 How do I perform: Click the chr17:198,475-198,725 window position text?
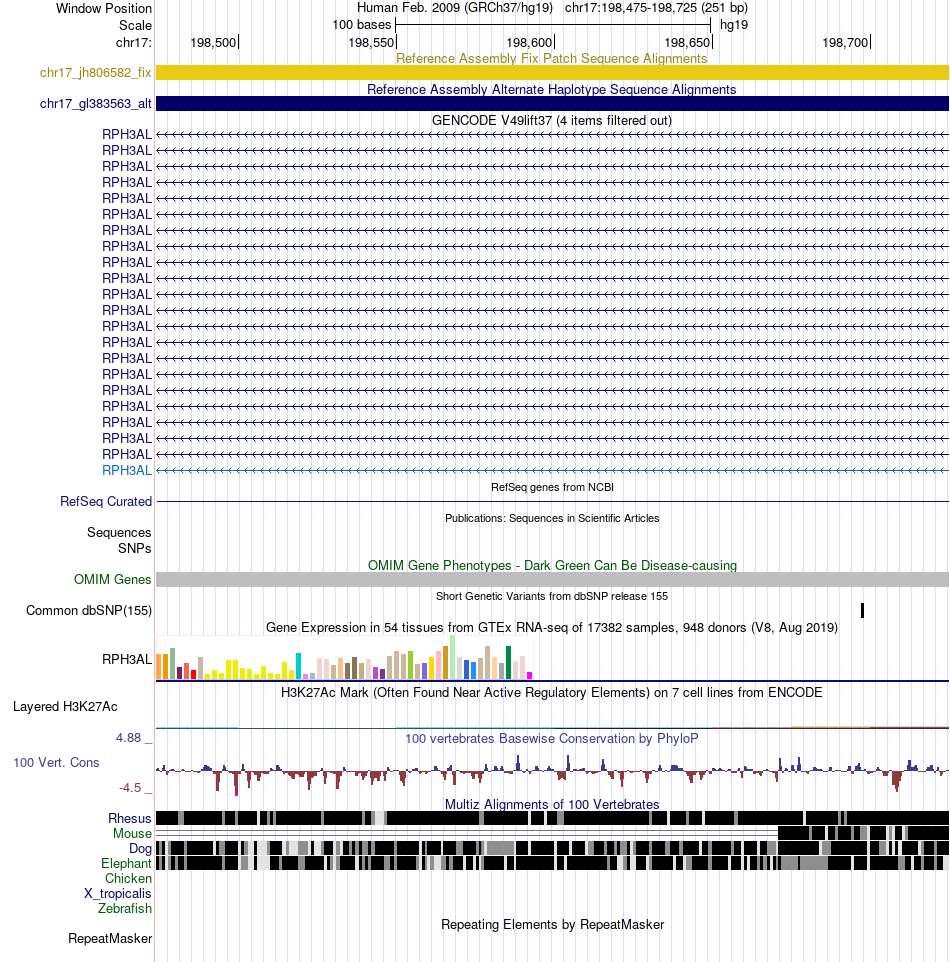click(656, 8)
